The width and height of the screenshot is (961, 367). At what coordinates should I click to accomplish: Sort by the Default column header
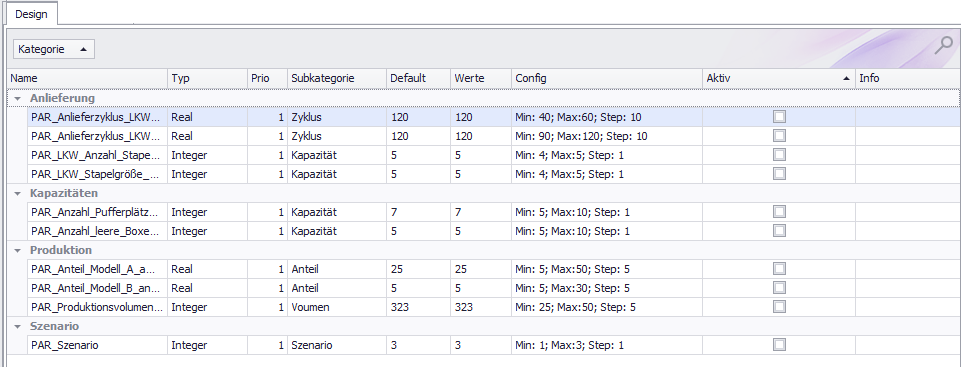(419, 78)
